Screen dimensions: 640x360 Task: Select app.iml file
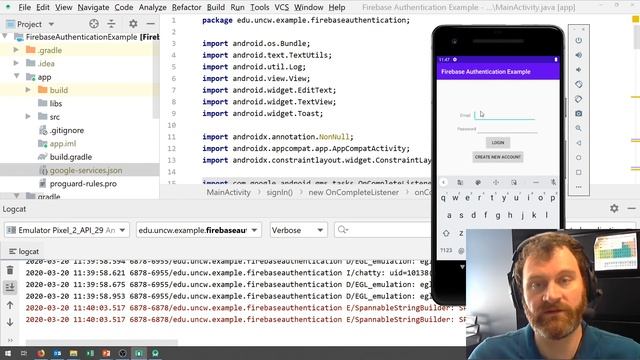tap(63, 144)
